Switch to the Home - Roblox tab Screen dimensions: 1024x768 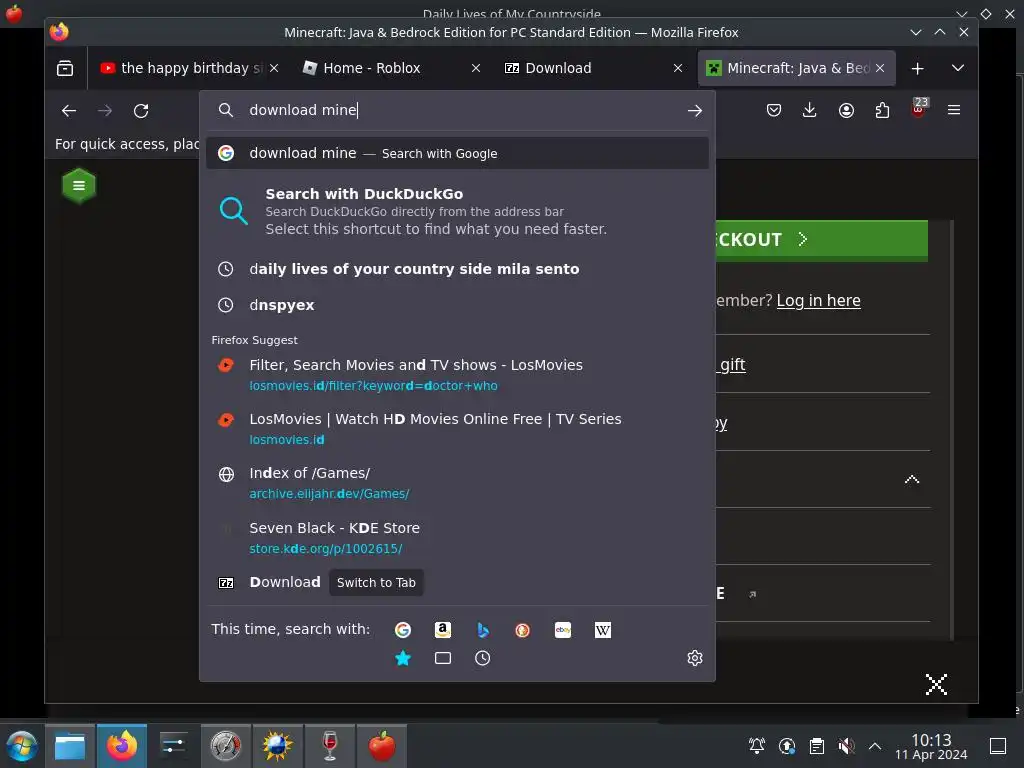[384, 68]
